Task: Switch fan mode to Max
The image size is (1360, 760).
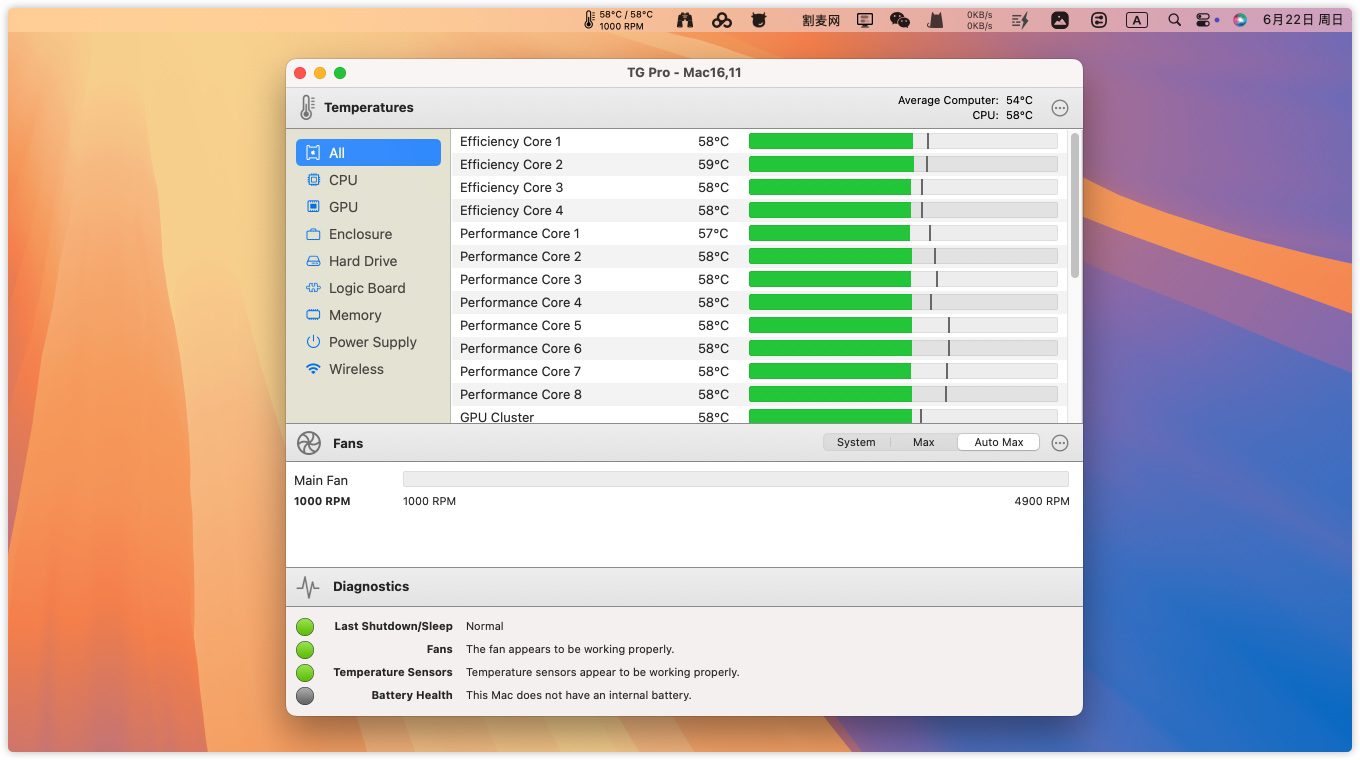Action: click(x=924, y=442)
